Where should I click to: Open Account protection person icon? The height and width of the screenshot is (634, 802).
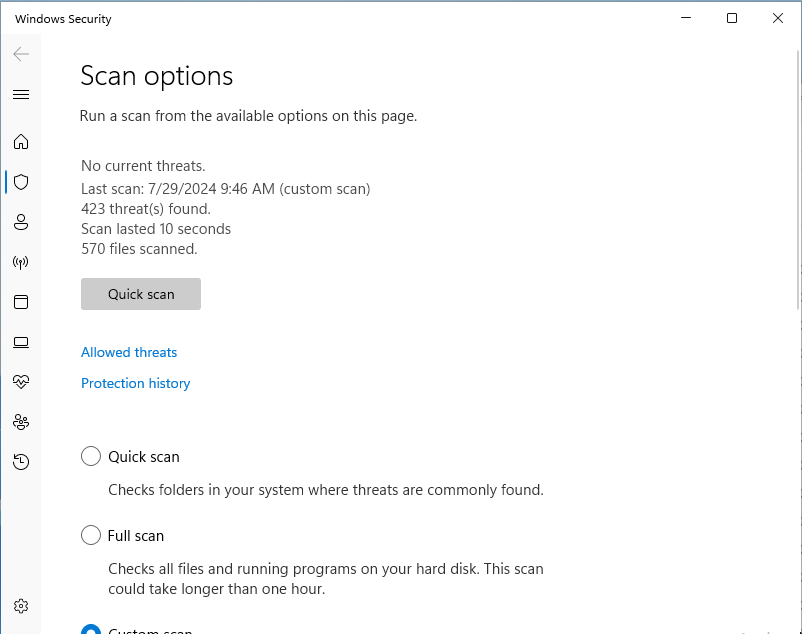tap(21, 222)
